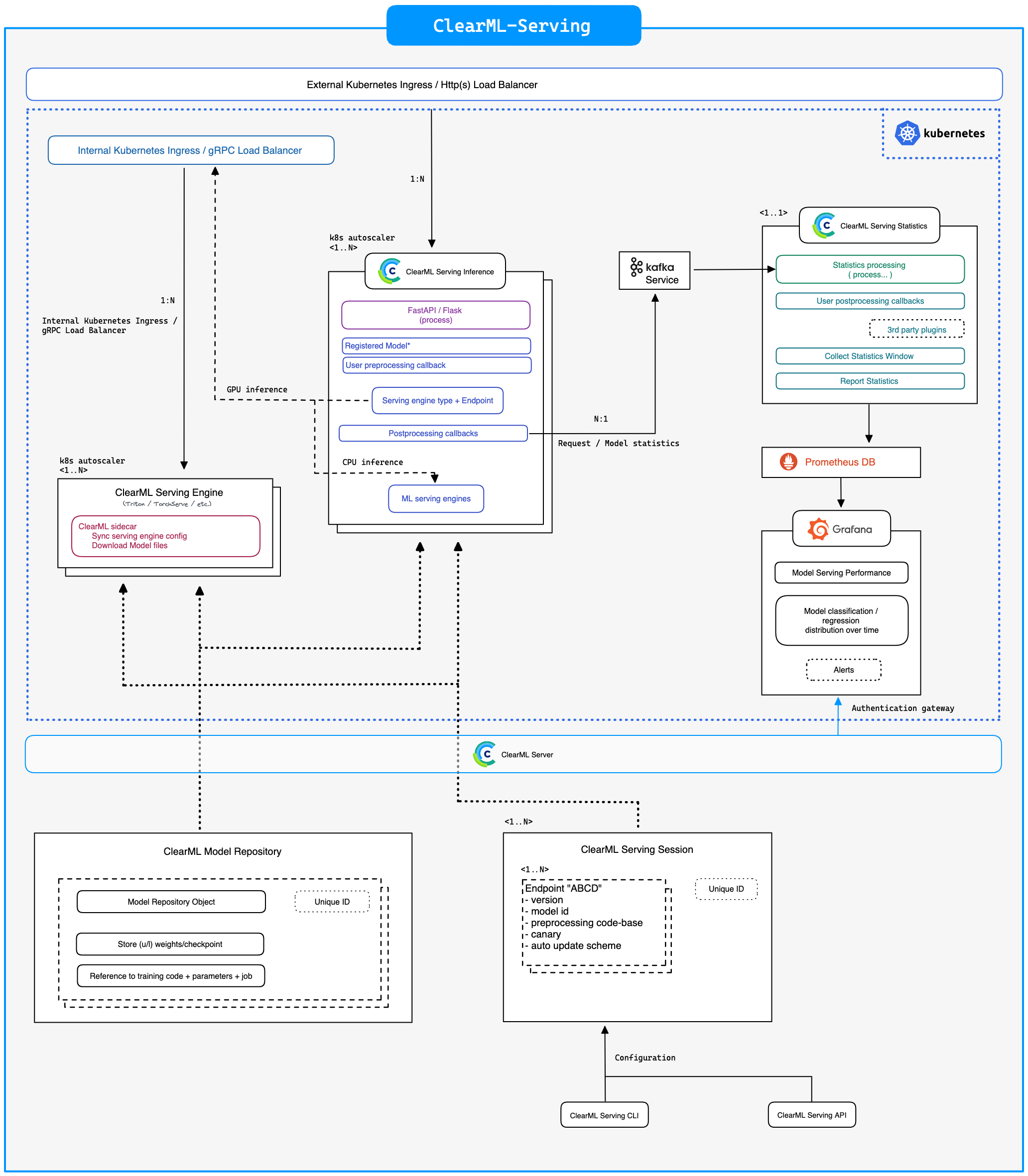Select the 3rd party plugins dotted box
Viewport: 1028px width, 1176px height.
pos(916,330)
